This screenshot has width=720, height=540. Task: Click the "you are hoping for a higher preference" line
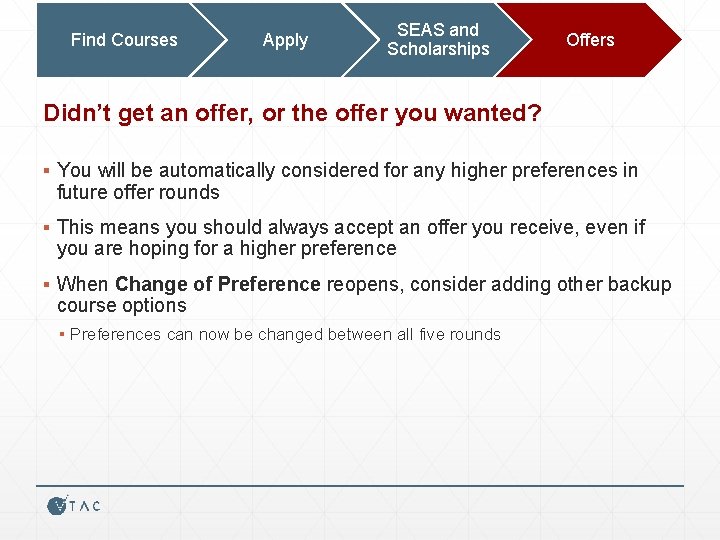pos(227,249)
